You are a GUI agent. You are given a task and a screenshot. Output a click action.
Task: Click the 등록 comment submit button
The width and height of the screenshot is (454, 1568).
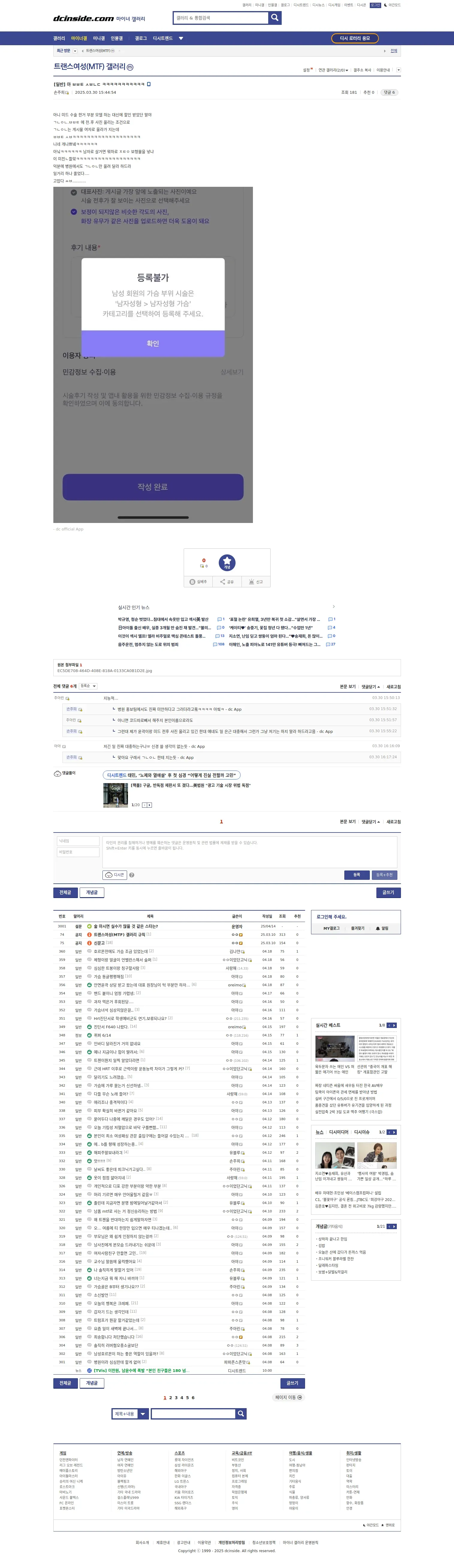pyautogui.click(x=357, y=875)
